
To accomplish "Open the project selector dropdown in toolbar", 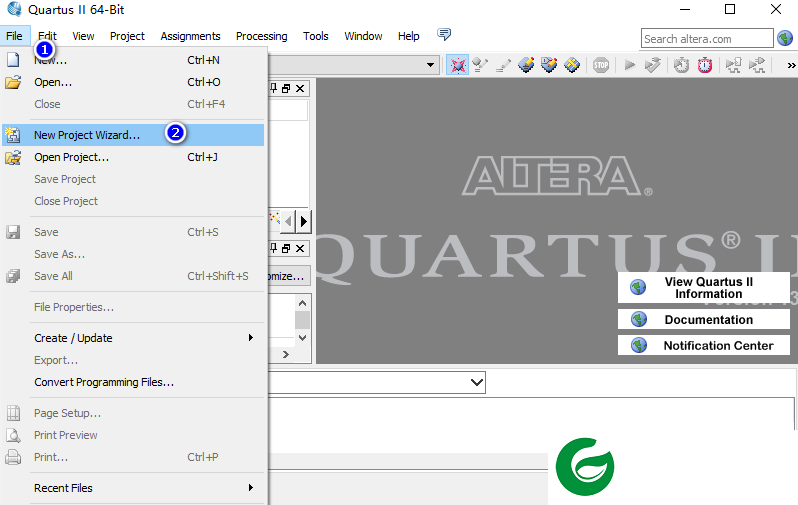I will coord(430,65).
